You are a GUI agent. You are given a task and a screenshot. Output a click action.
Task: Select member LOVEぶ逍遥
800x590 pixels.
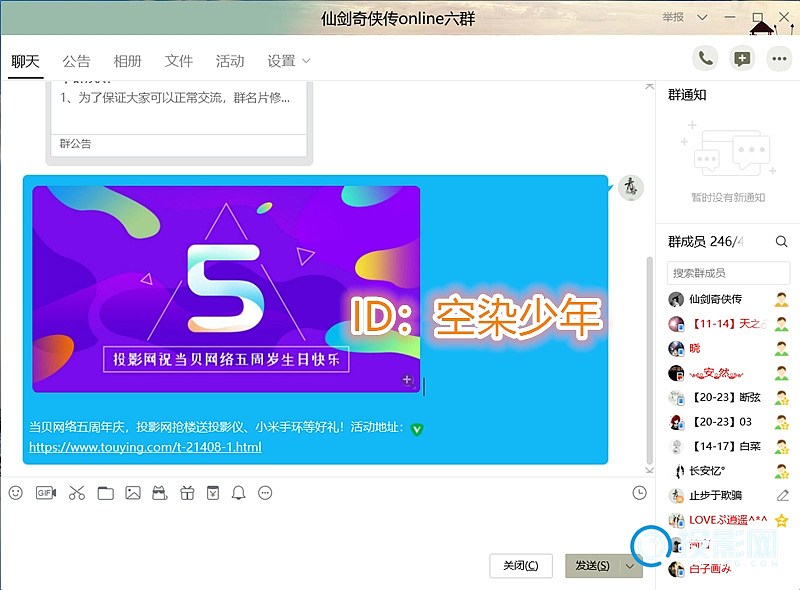pos(729,520)
